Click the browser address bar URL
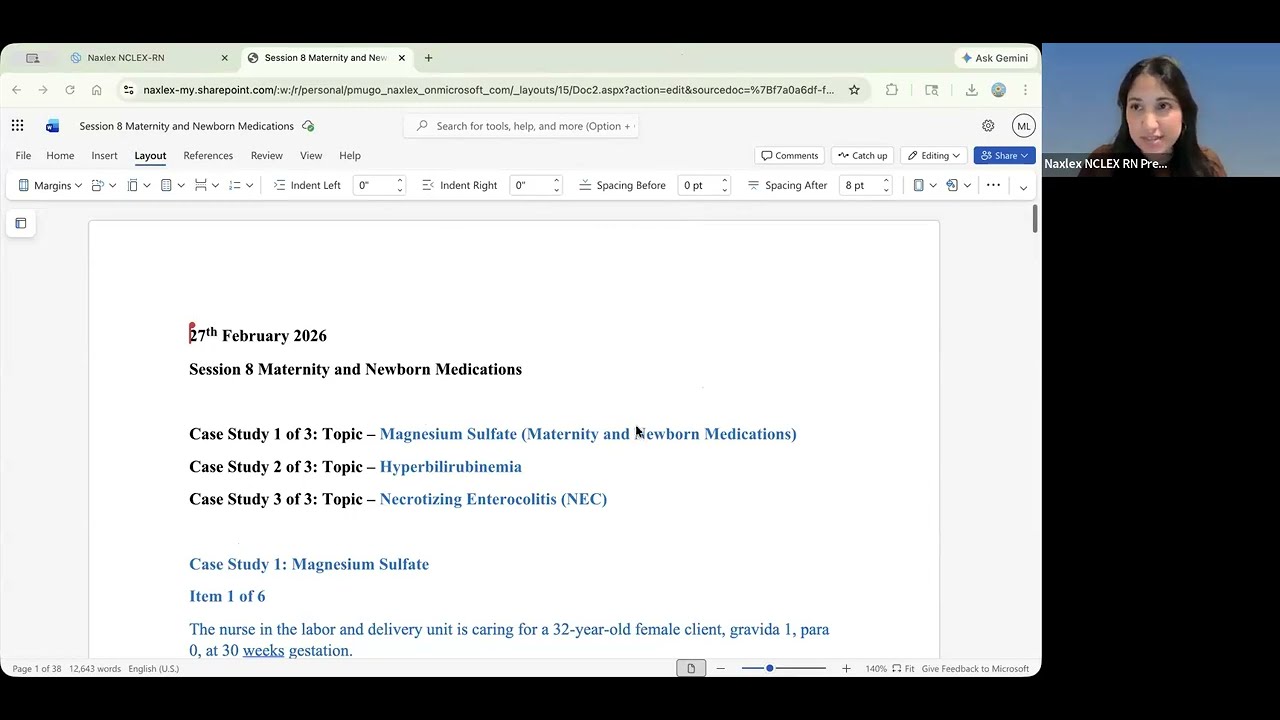The height and width of the screenshot is (720, 1280). point(488,90)
